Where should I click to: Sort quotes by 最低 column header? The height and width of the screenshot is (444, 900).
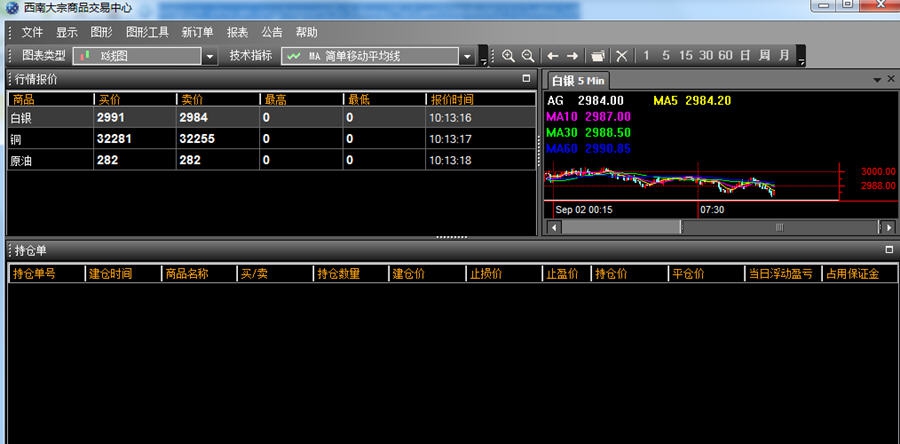(384, 99)
